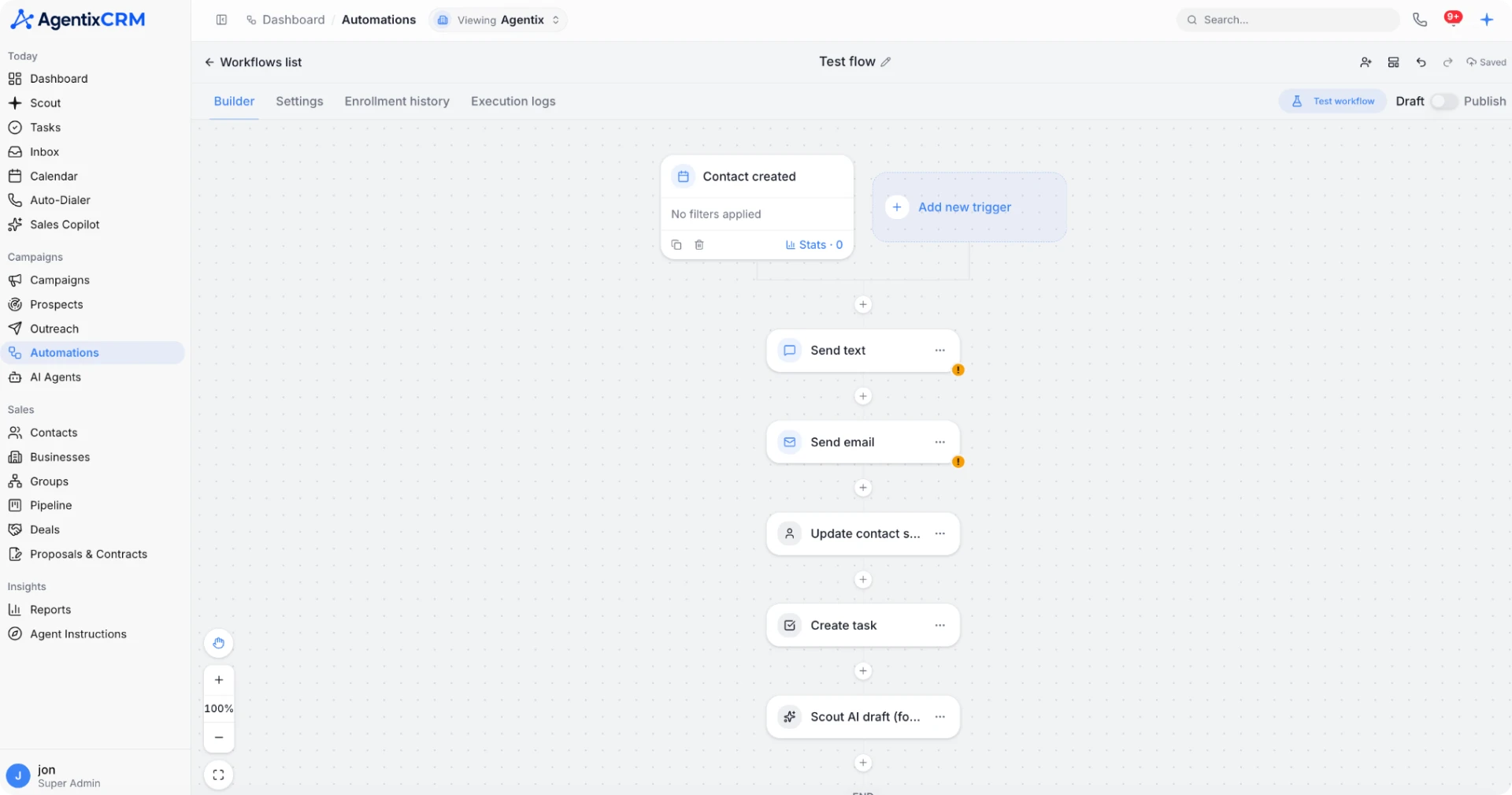
Task: Click the Dashboard breadcrumb
Action: 293,20
